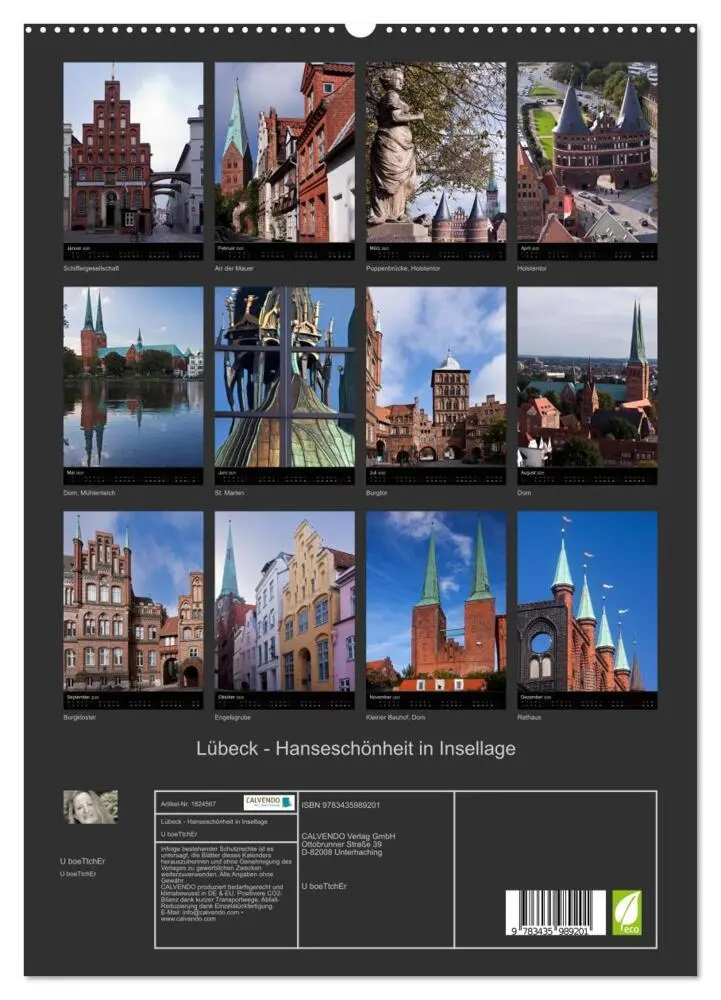Select the Puppenbrücke statue photo
Screen dimensions: 721x1000
[x=436, y=152]
